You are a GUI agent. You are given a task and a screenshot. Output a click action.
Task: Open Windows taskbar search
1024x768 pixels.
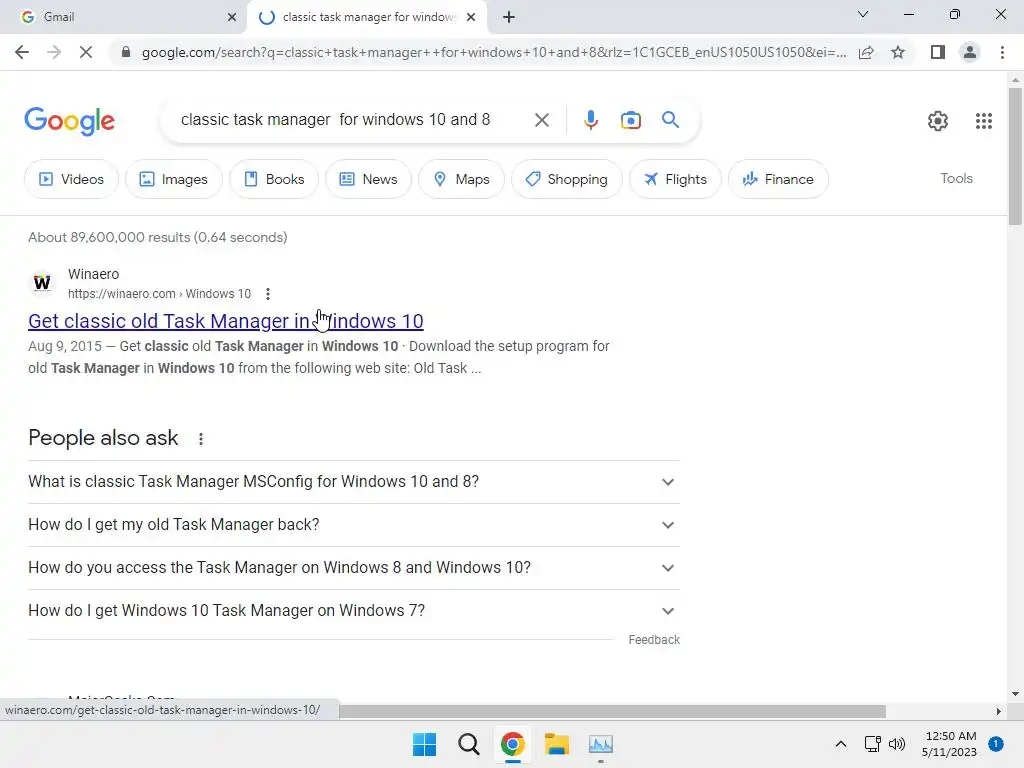(468, 744)
